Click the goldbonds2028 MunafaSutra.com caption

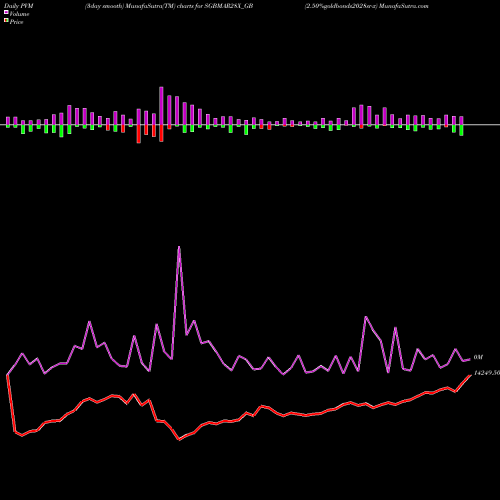point(366,6)
